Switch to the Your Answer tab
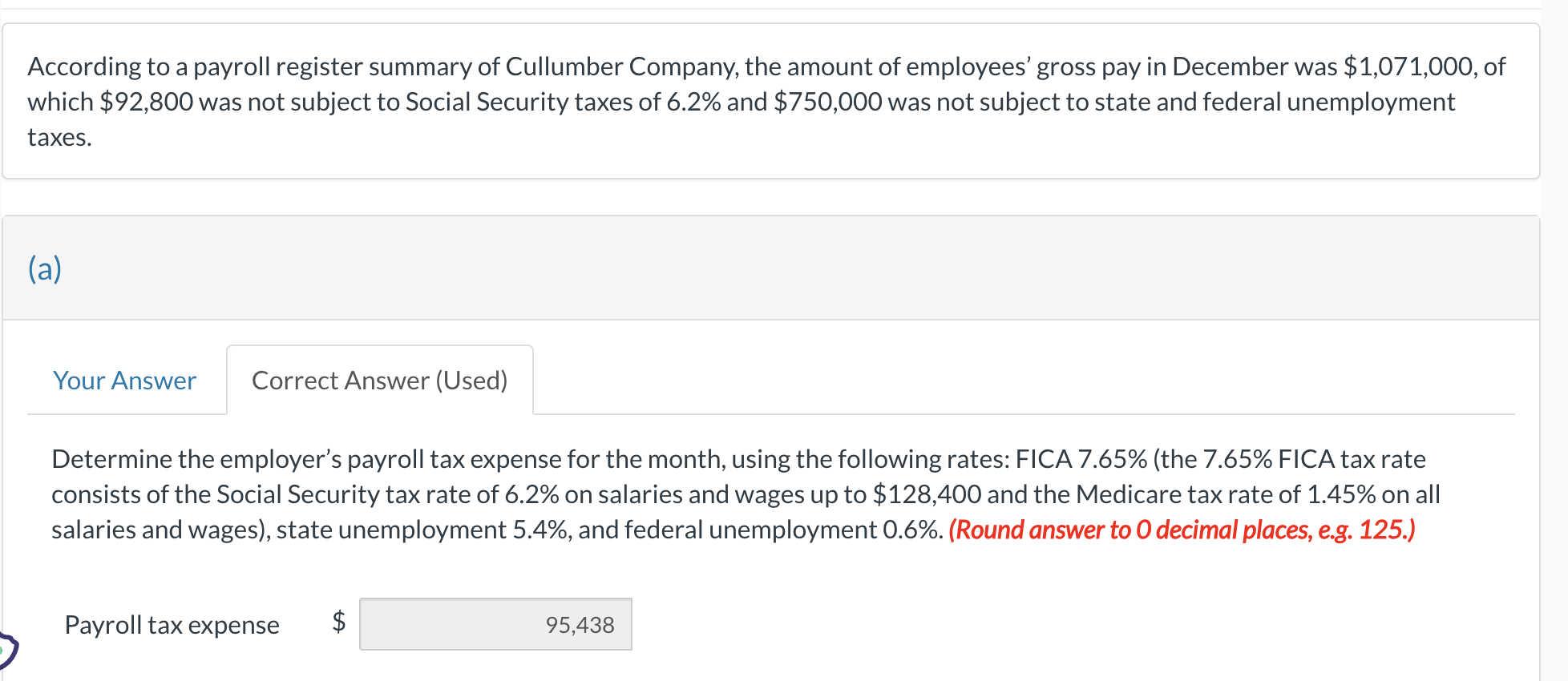This screenshot has height=681, width=1568. point(123,381)
